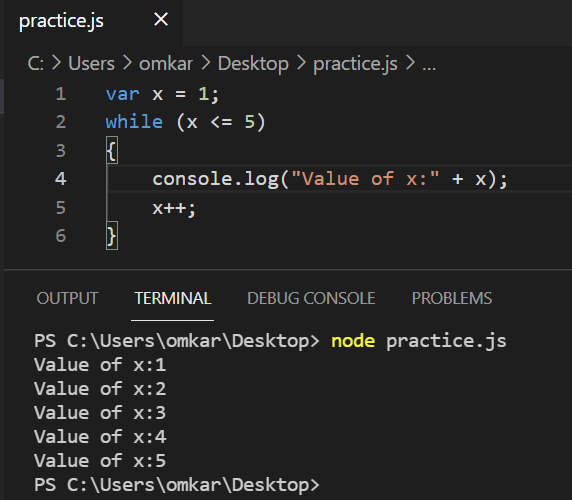Screen dimensions: 572x500
Task: Switch to the TERMINAL panel tab
Action: click(173, 298)
